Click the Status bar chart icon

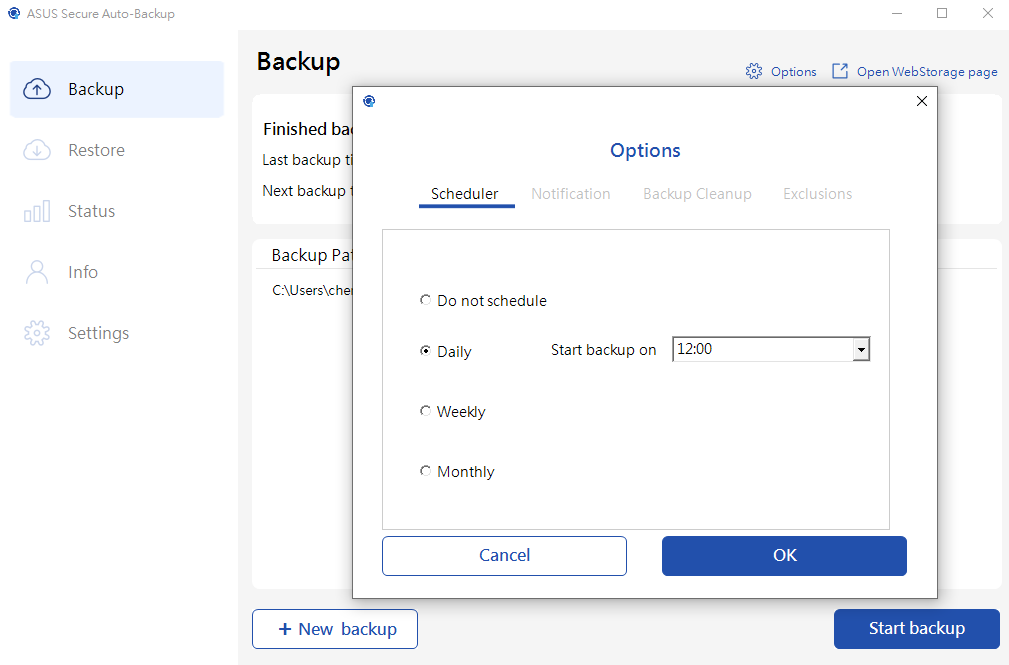[x=37, y=211]
